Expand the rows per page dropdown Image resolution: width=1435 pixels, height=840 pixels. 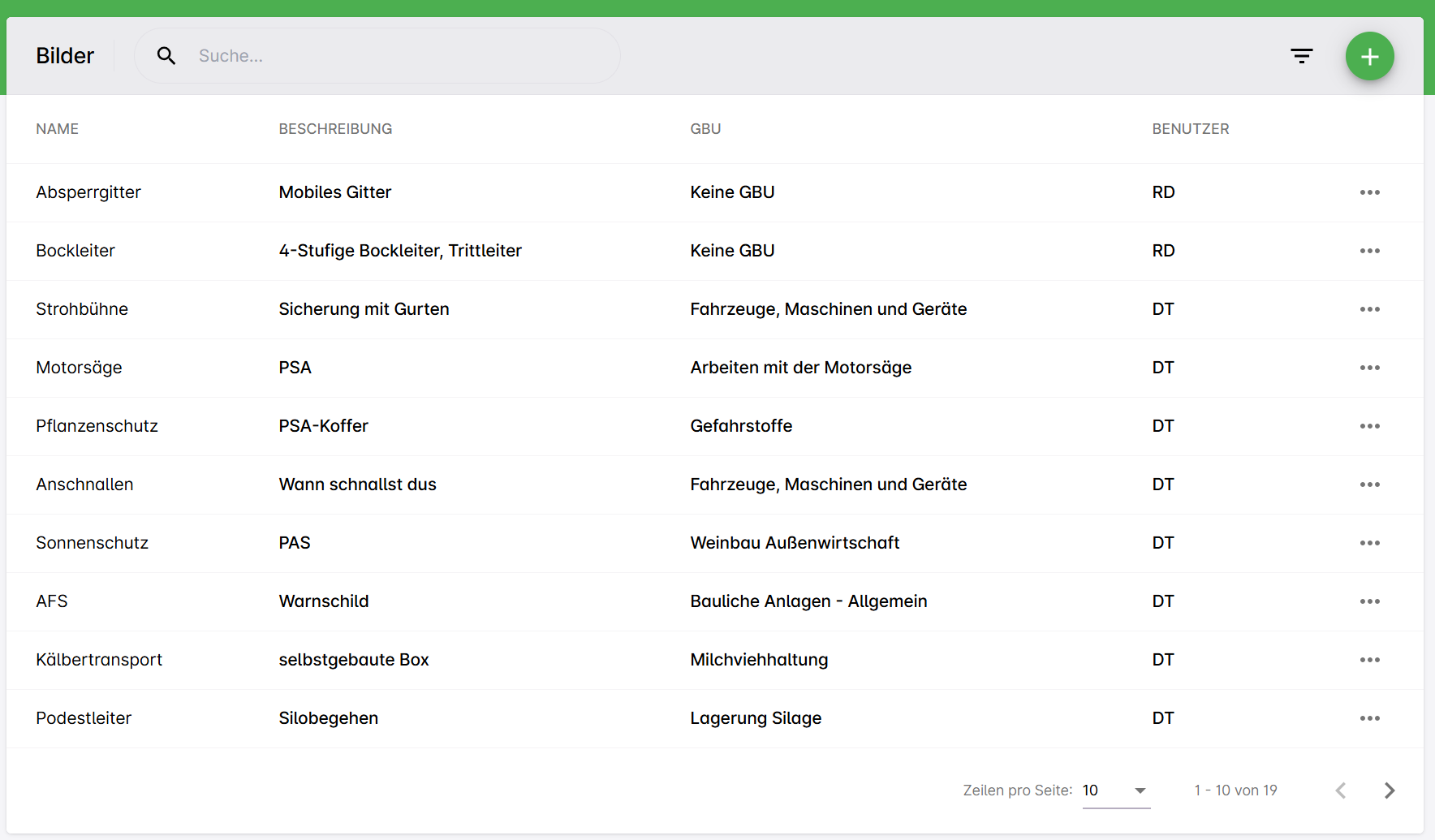coord(1116,790)
